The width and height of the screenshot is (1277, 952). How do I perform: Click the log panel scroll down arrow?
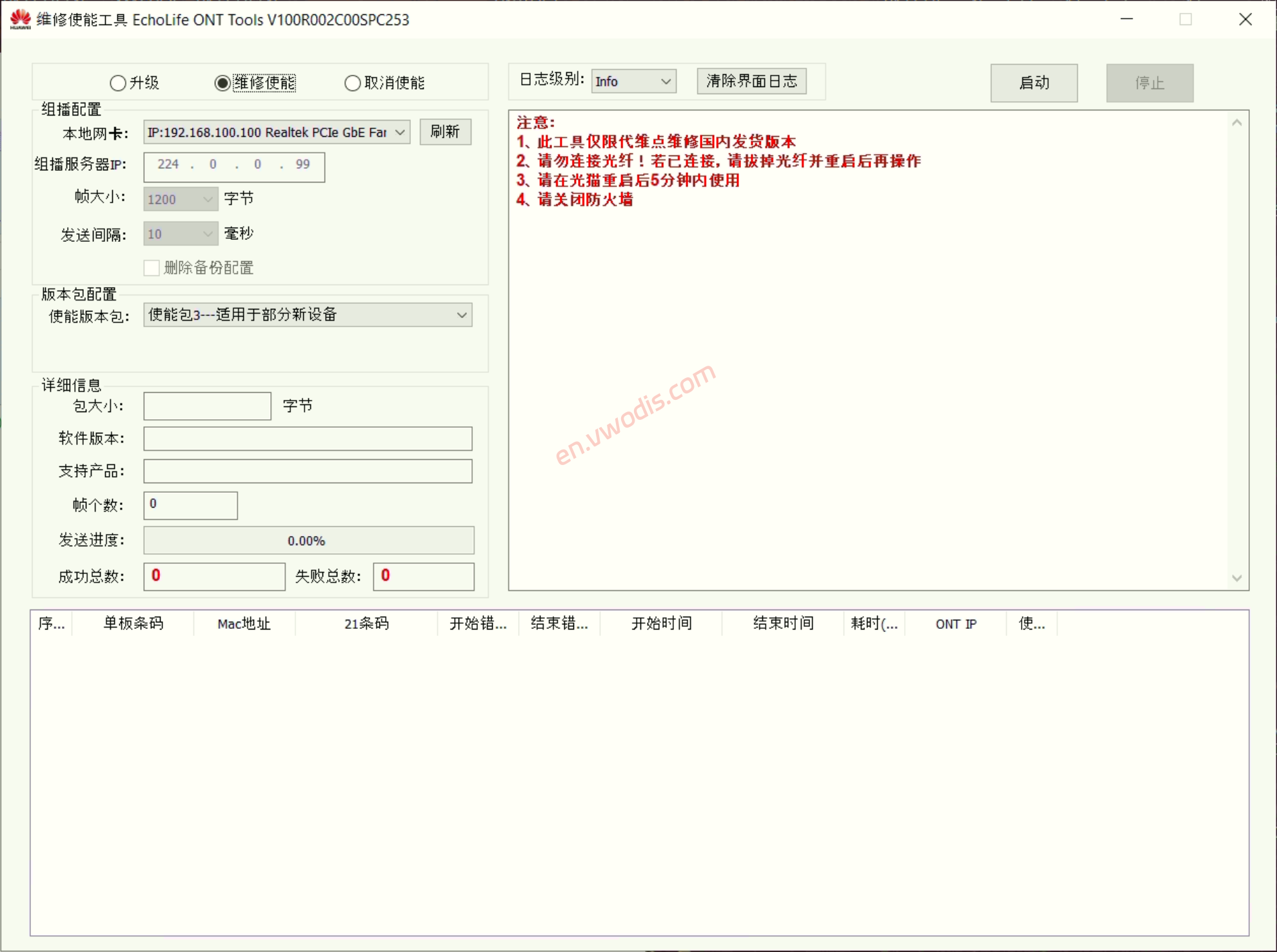point(1236,578)
